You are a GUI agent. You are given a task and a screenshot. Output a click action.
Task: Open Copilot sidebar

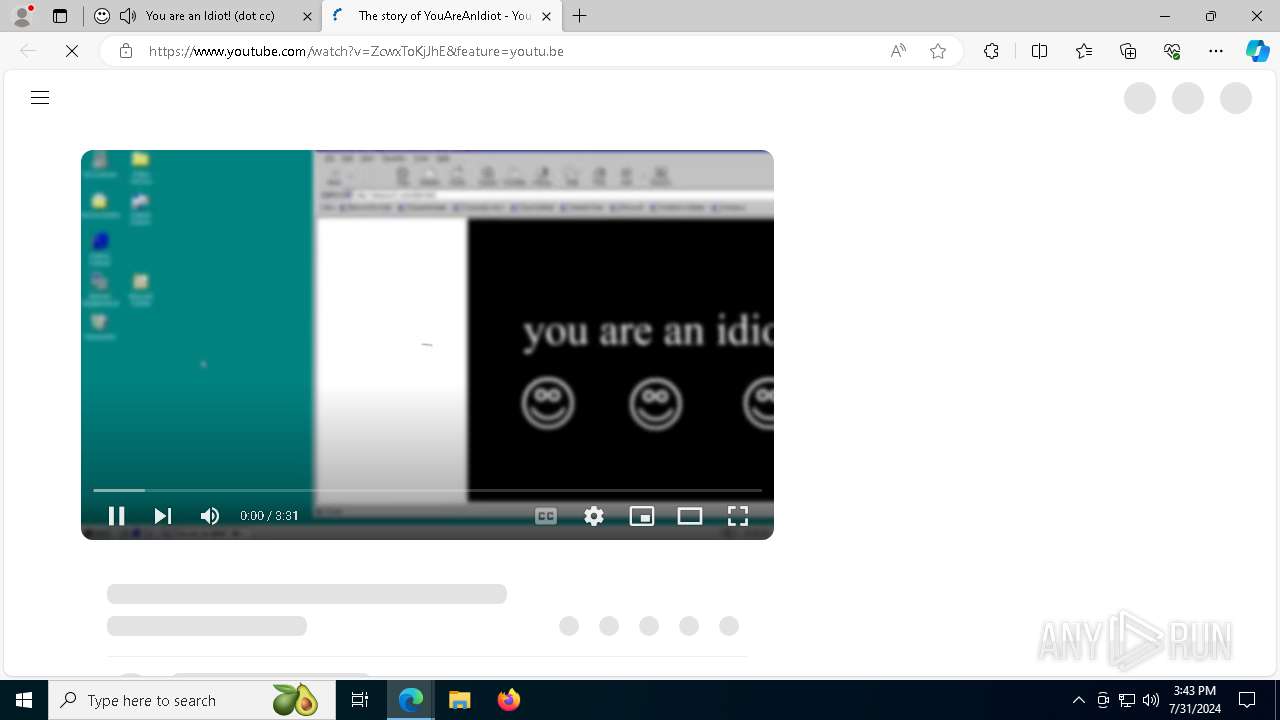click(x=1257, y=51)
